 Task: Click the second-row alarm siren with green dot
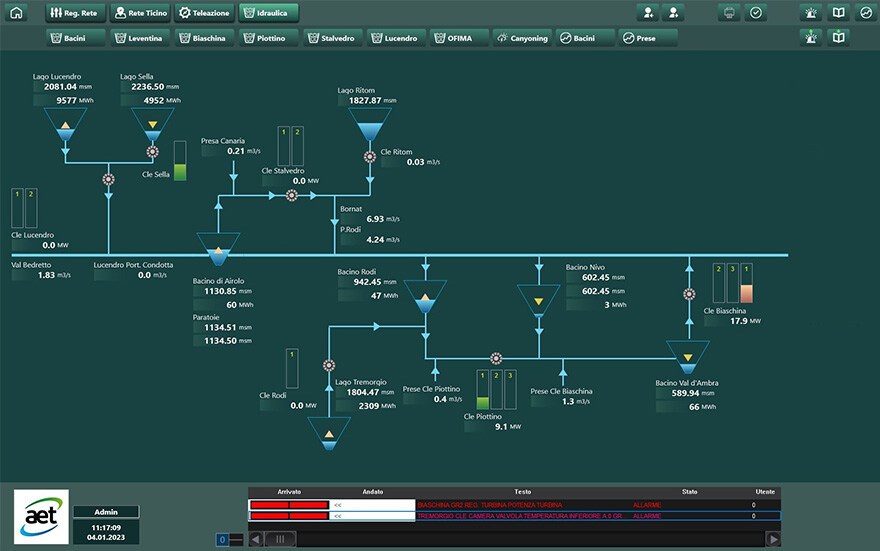click(x=811, y=38)
